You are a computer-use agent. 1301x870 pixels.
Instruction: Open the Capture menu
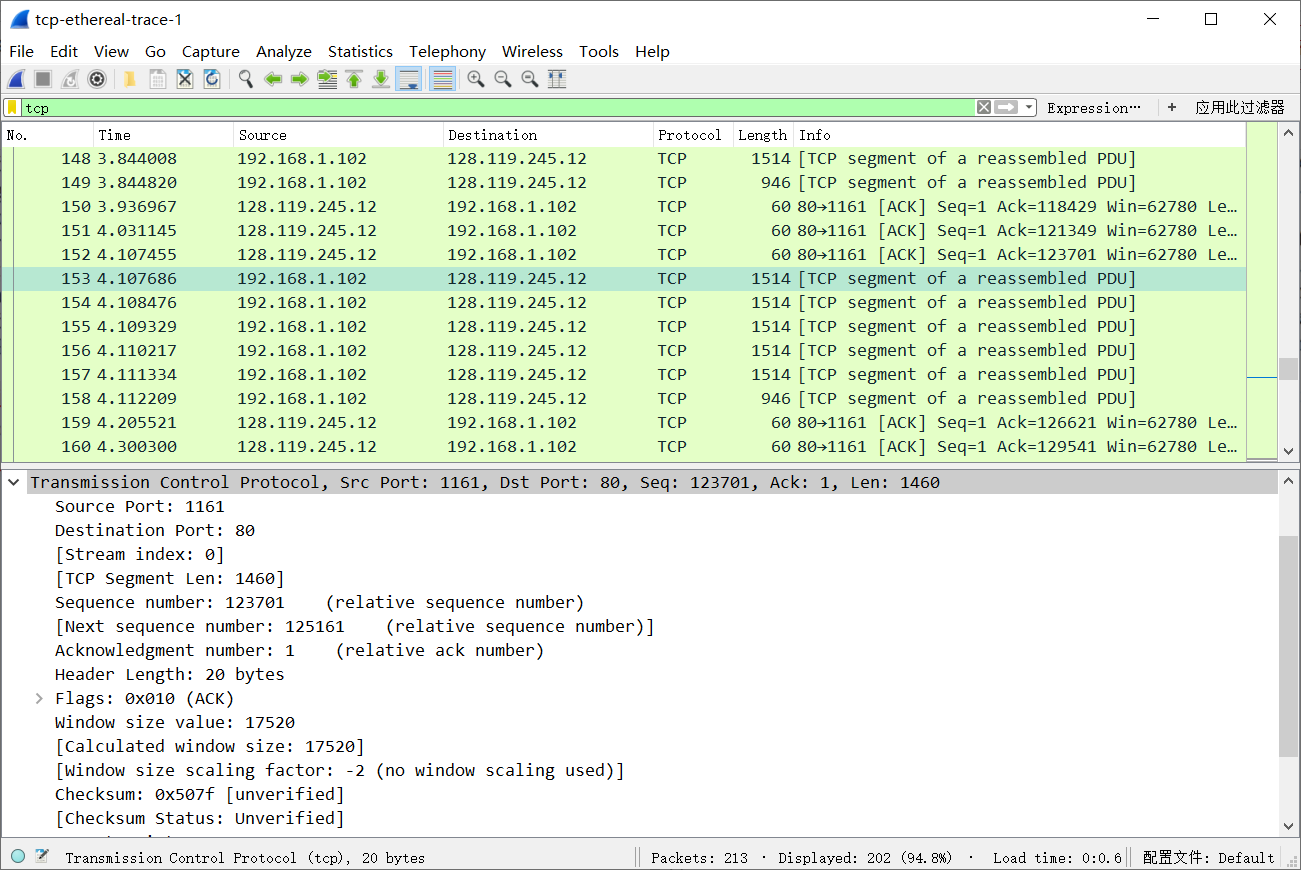coord(210,51)
